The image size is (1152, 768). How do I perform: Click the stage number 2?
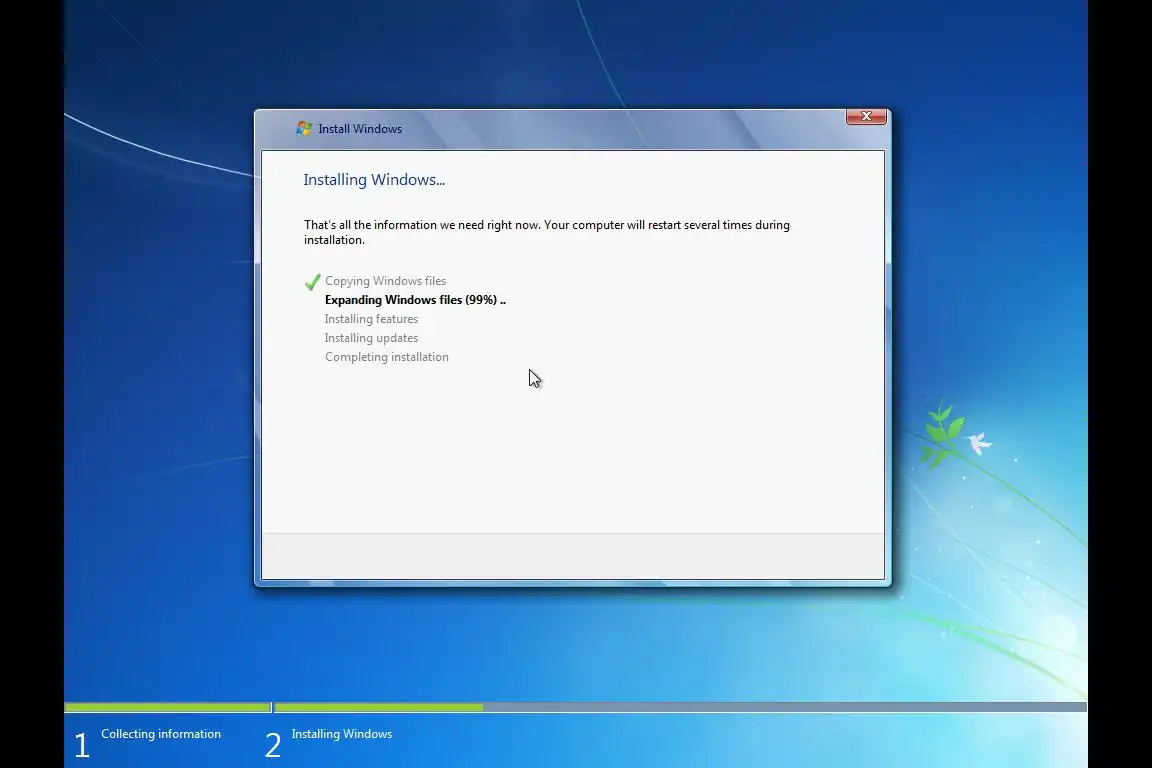click(273, 745)
